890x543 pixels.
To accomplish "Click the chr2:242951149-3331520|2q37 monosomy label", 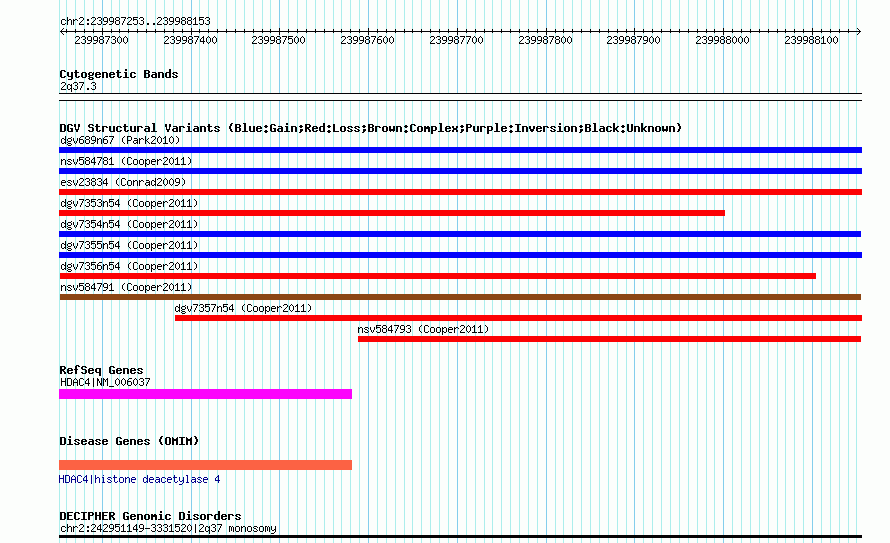I will click(168, 528).
